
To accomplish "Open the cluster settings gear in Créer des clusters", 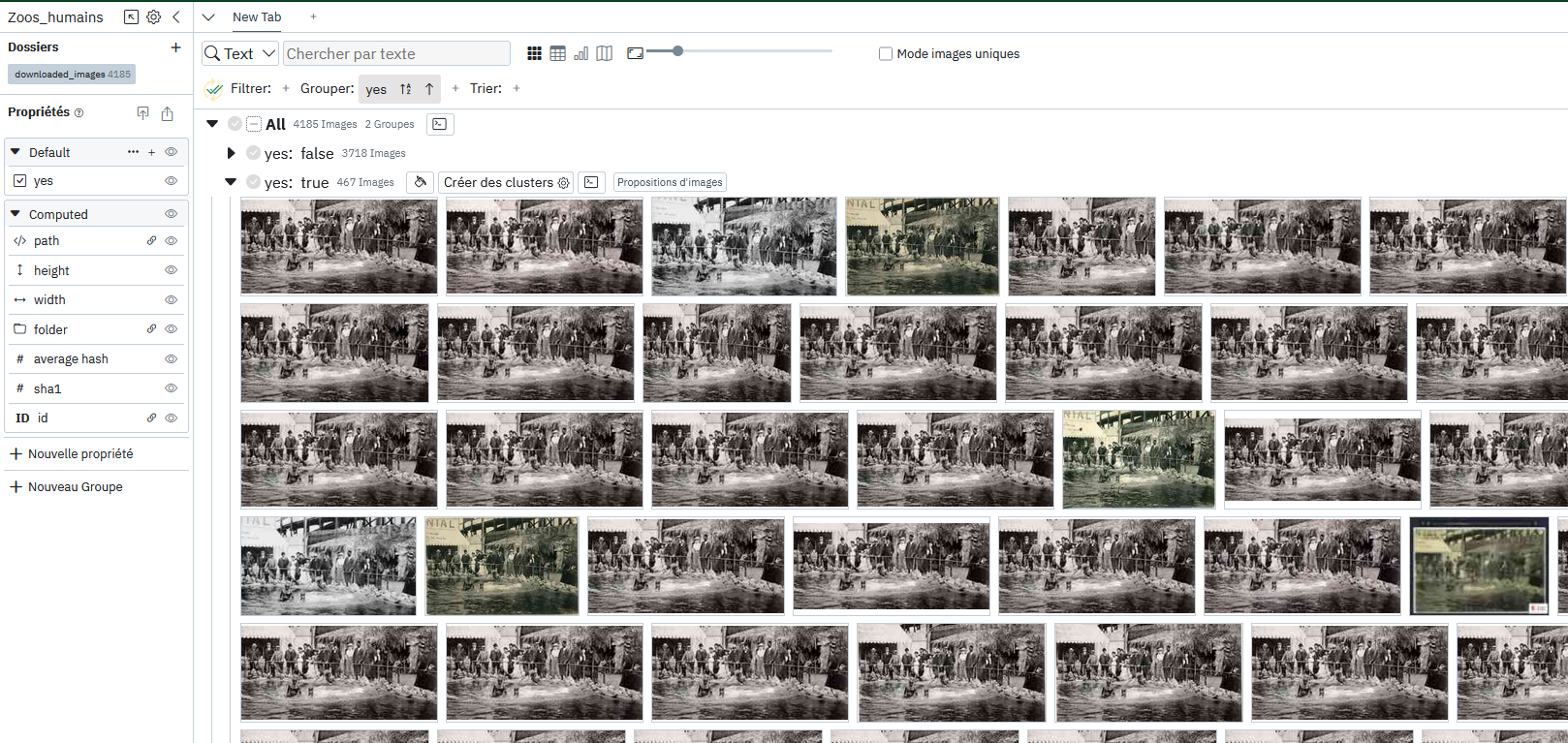I will pos(564,182).
